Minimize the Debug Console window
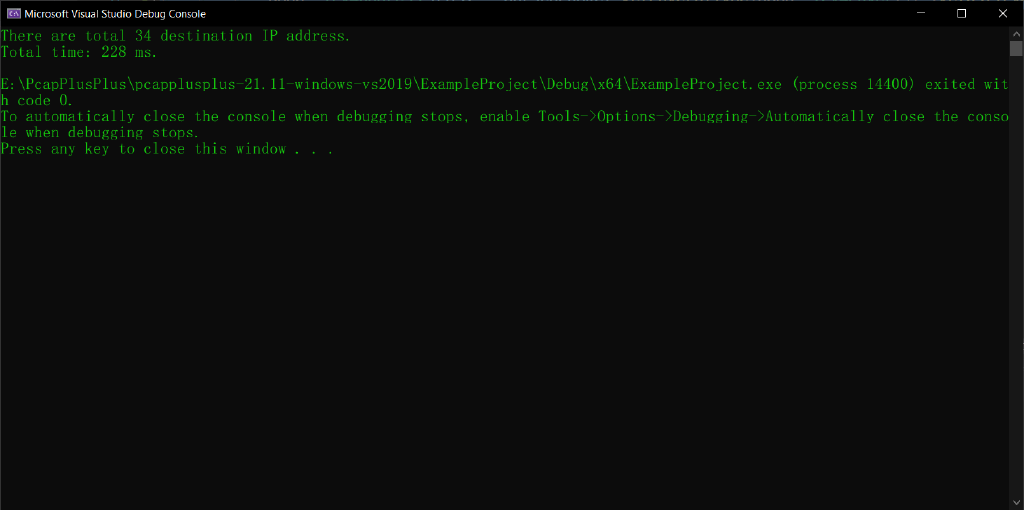Screen dimensions: 1024x510 click(914, 13)
